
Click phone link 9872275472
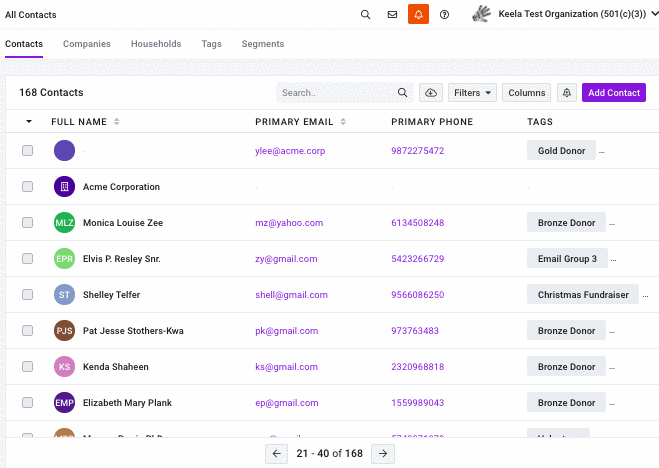tap(418, 151)
